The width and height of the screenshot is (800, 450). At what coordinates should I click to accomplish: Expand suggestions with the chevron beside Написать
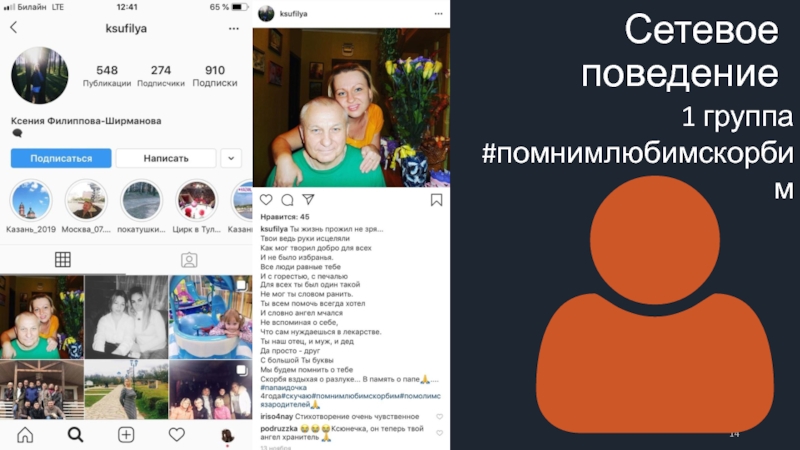[x=231, y=158]
